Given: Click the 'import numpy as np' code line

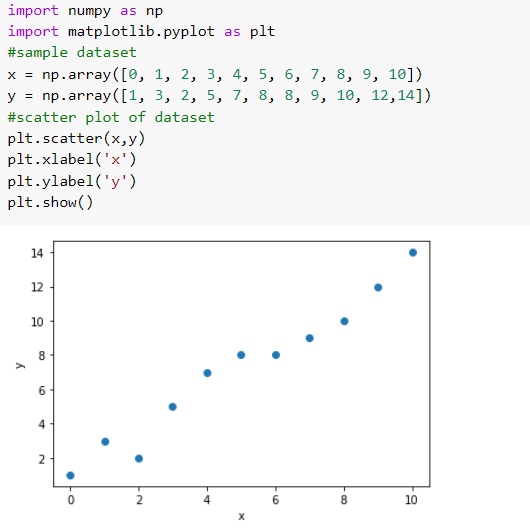Looking at the screenshot, I should pos(85,10).
